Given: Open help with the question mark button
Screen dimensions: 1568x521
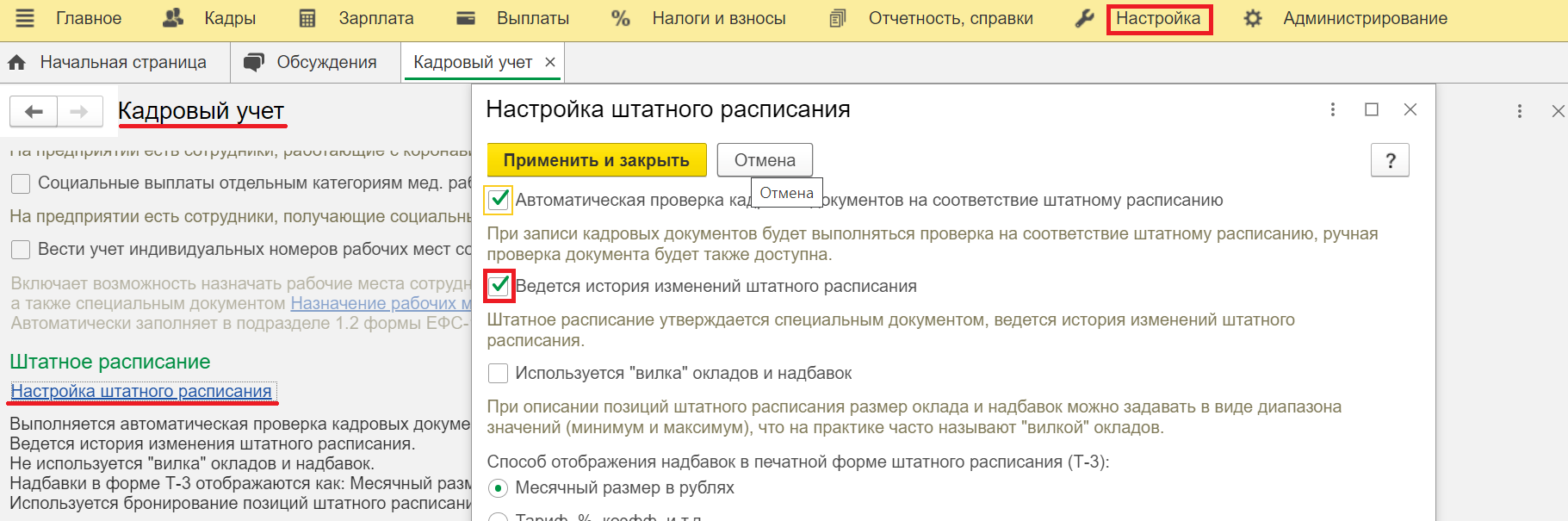Looking at the screenshot, I should [1390, 160].
